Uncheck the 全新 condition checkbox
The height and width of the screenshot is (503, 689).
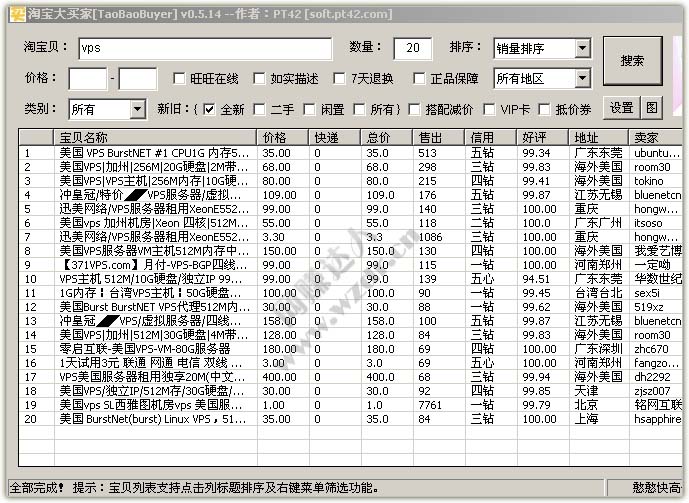coord(209,109)
